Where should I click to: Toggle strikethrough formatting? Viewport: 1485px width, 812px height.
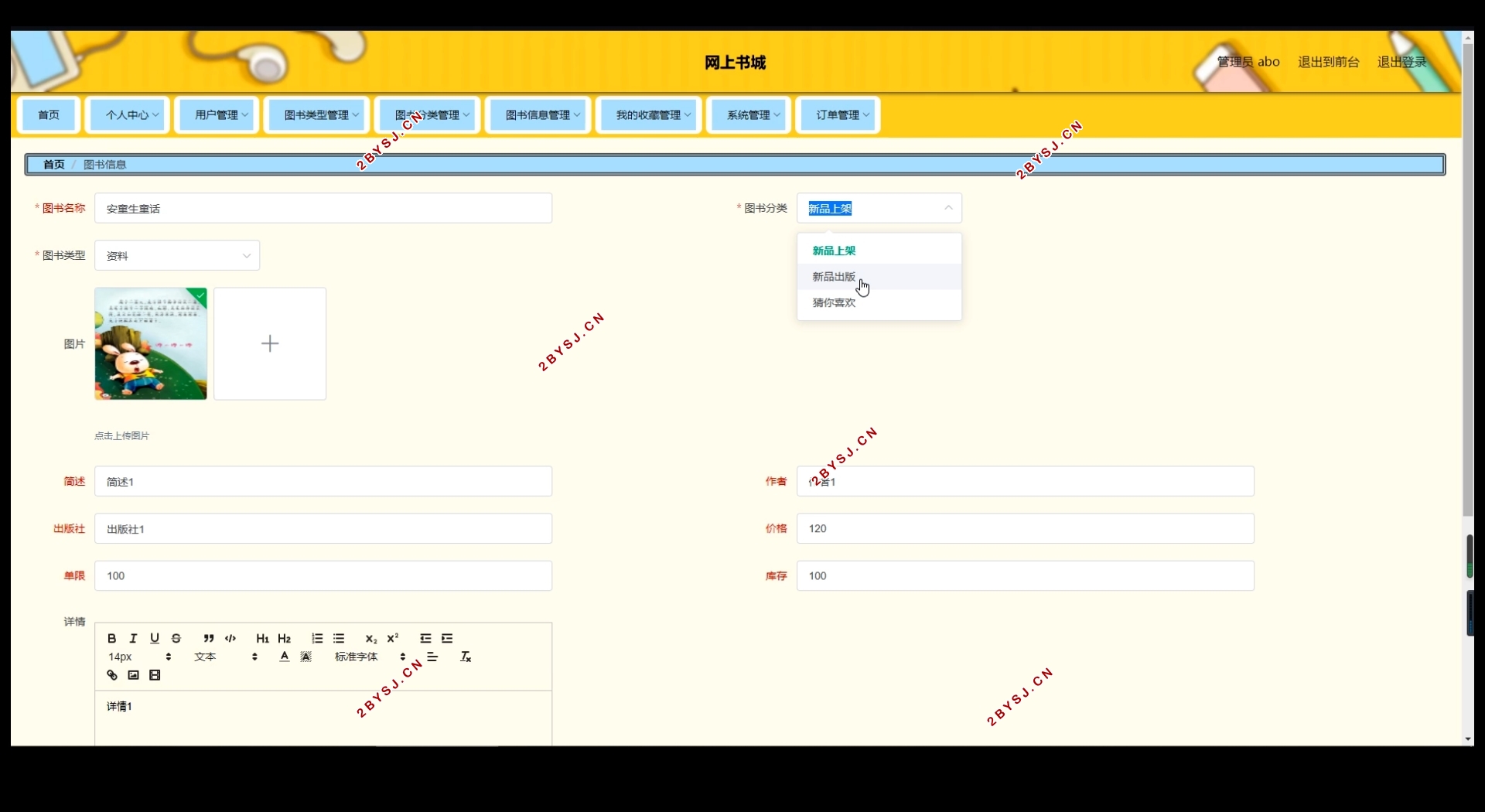click(x=176, y=638)
